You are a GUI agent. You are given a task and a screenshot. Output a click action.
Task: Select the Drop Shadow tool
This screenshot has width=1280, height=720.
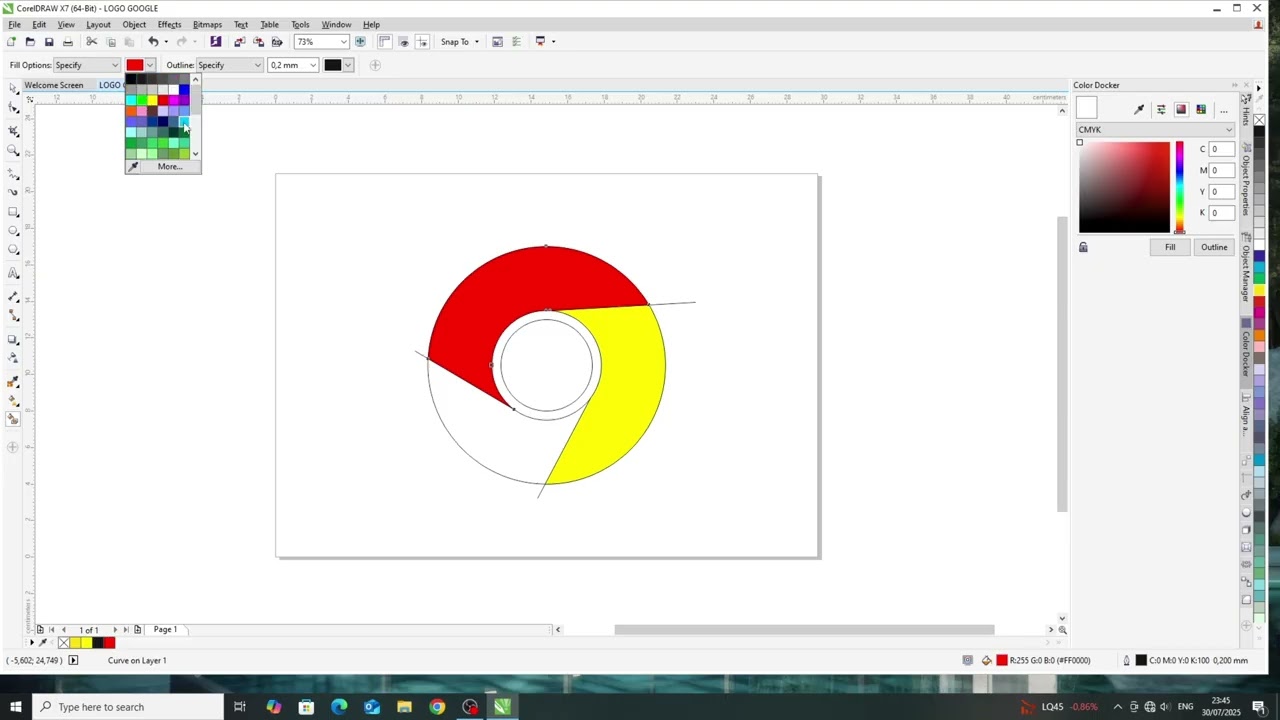(13, 340)
